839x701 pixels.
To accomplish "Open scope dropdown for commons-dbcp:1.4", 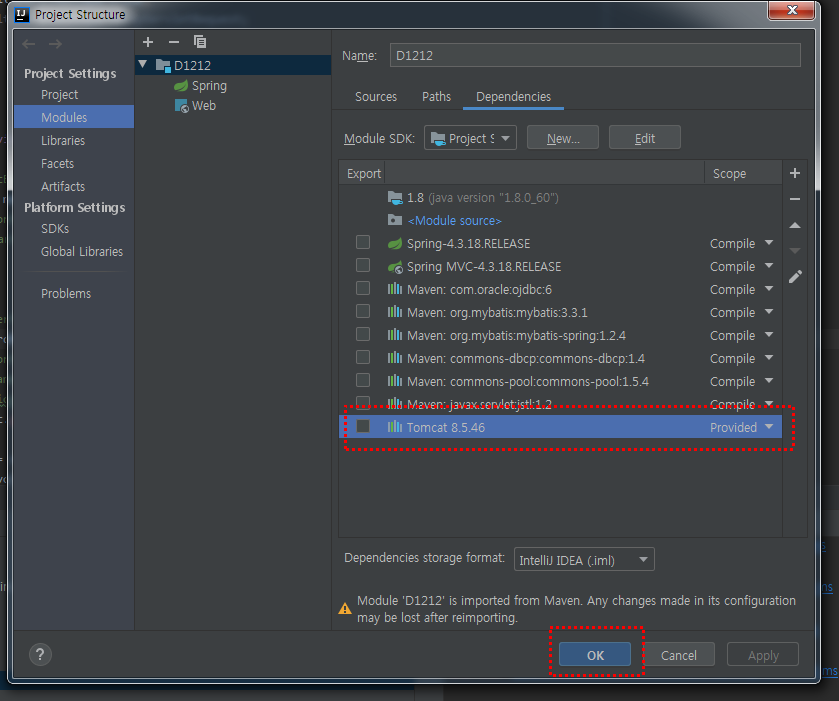I will (769, 358).
